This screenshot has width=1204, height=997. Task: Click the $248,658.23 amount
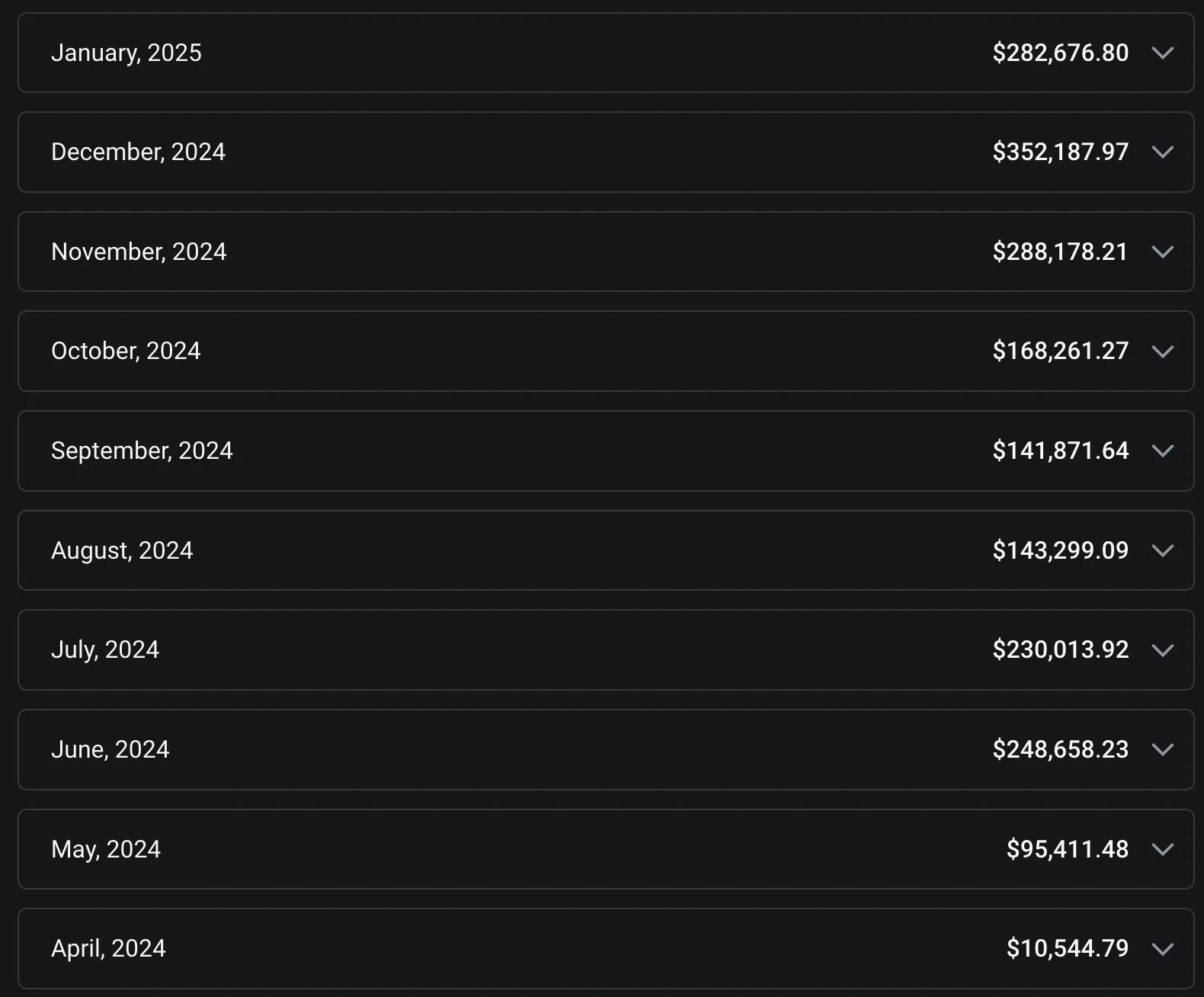pyautogui.click(x=1060, y=750)
